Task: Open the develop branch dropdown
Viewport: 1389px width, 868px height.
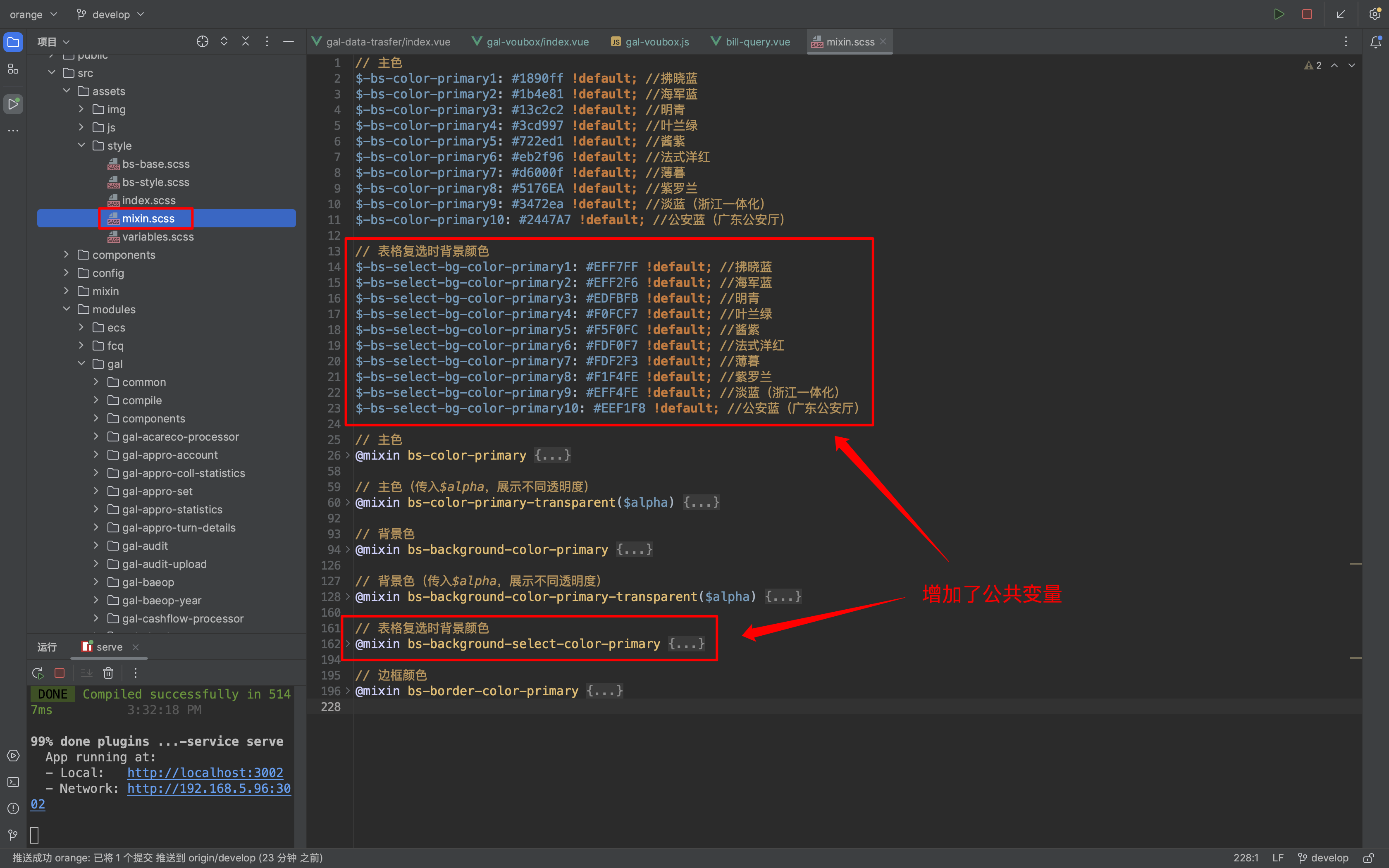Action: click(110, 14)
